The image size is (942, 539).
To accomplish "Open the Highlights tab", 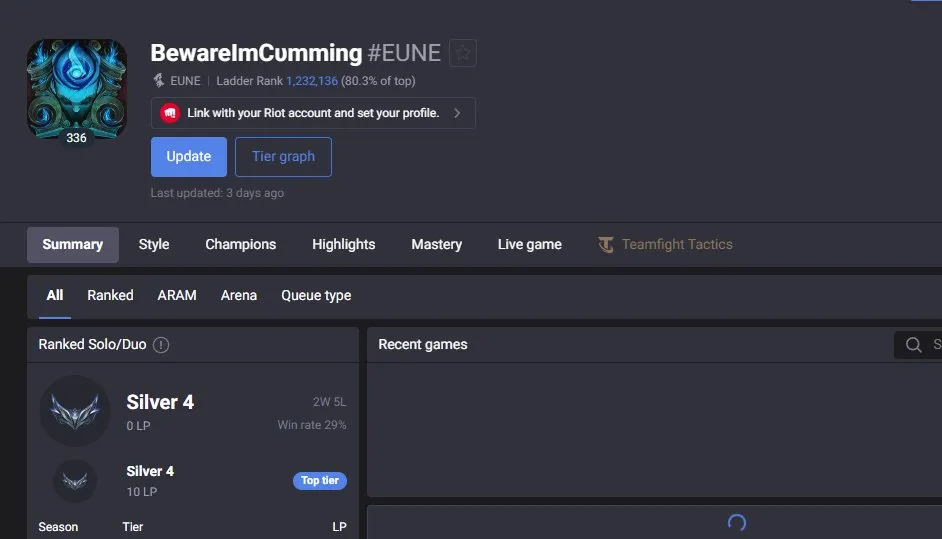I will pyautogui.click(x=344, y=245).
